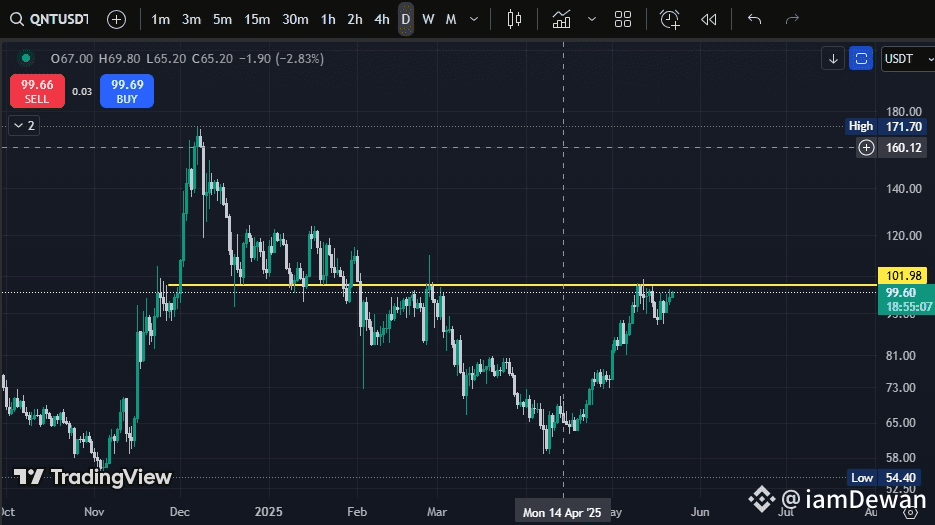The width and height of the screenshot is (935, 525).
Task: Undo the last chart action
Action: point(754,20)
